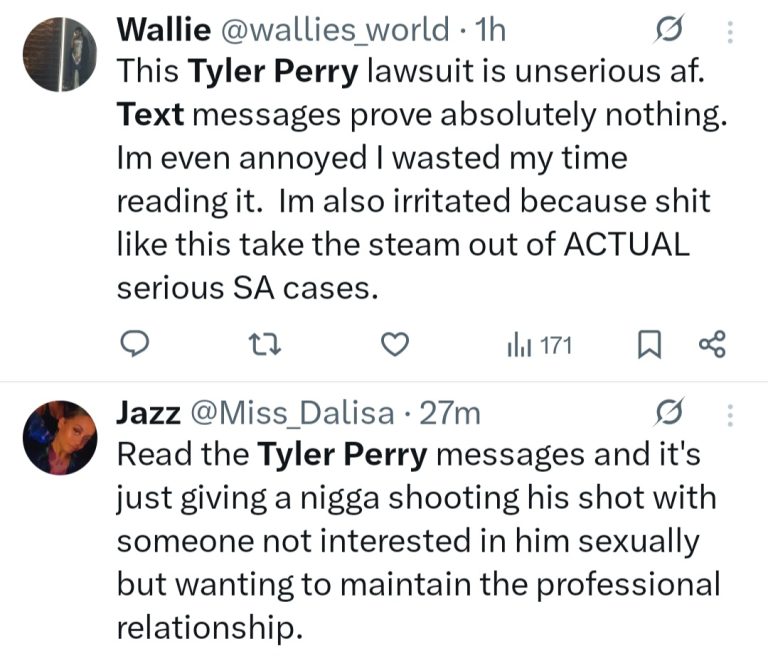Open Jazz's profile picture

click(x=59, y=437)
